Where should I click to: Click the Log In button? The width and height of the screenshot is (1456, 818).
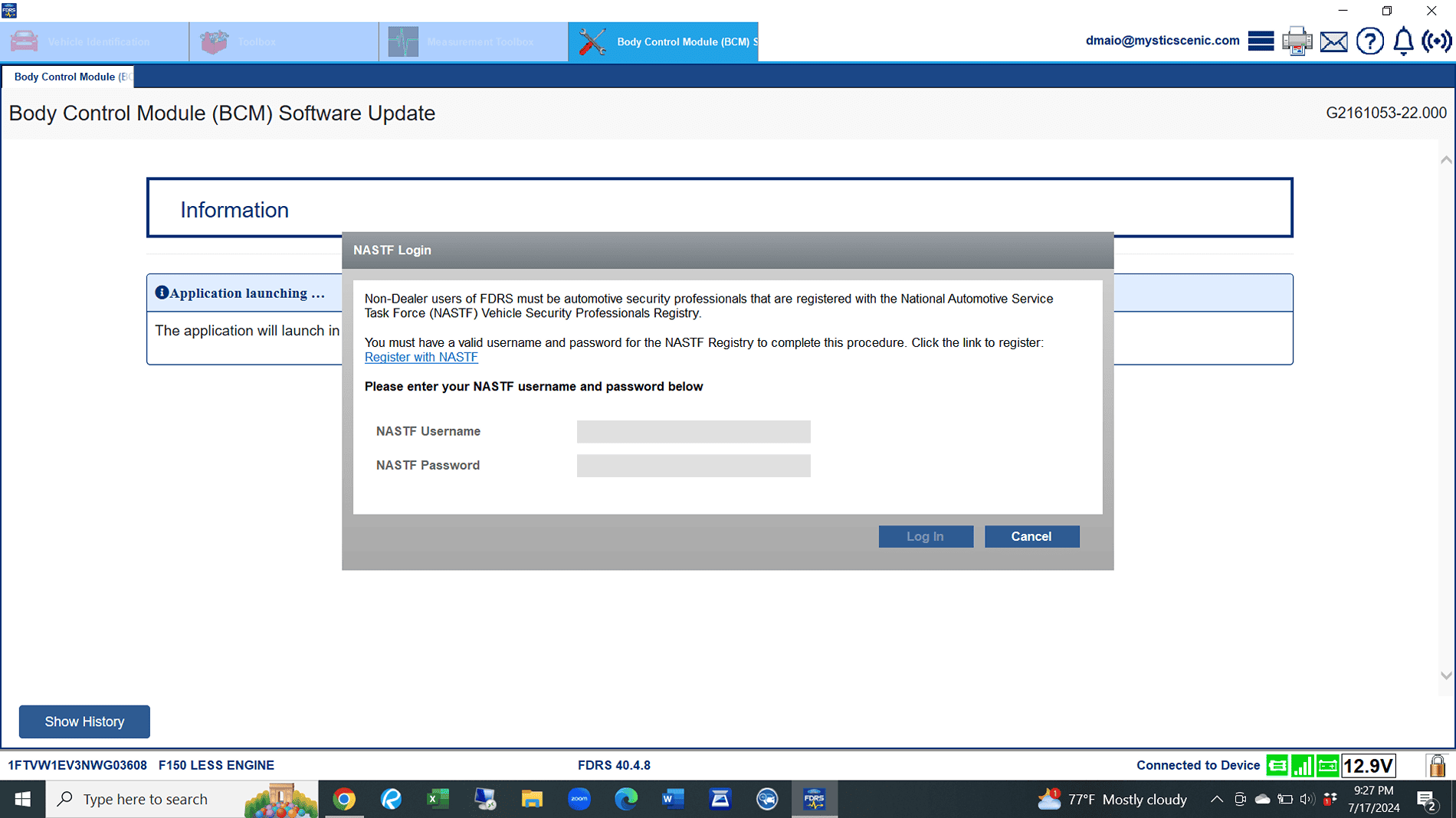click(x=926, y=536)
